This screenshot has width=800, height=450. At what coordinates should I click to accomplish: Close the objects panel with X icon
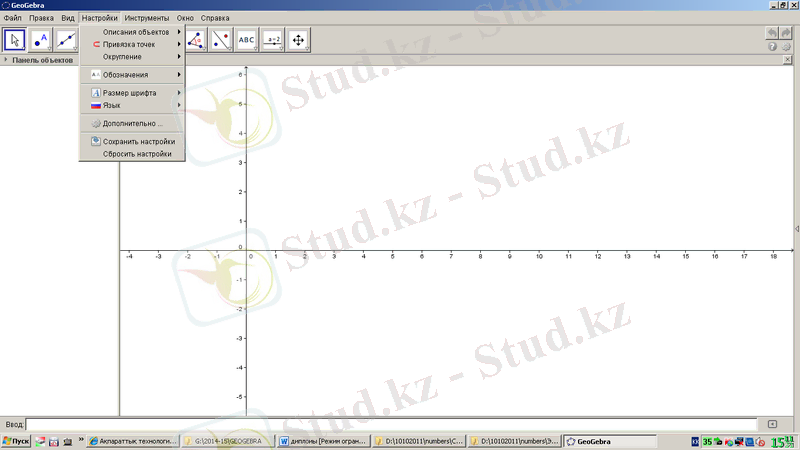coord(787,60)
